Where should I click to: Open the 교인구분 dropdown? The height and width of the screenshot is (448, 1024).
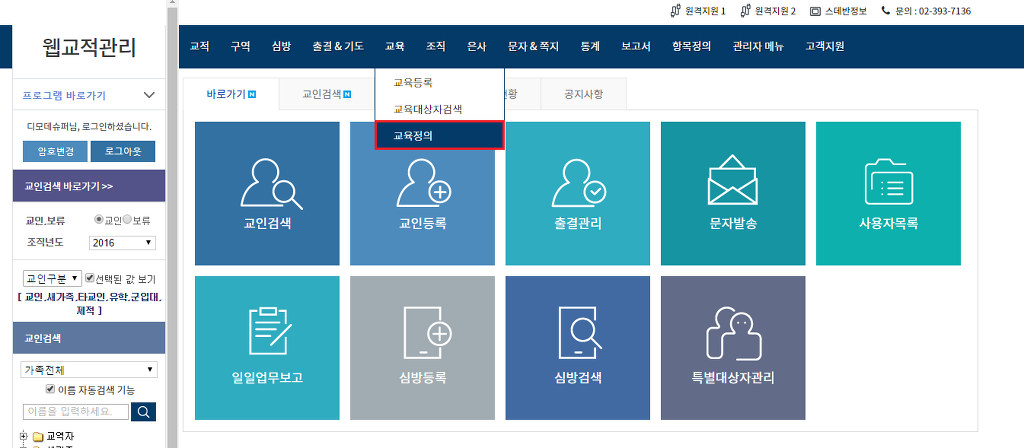(52, 278)
